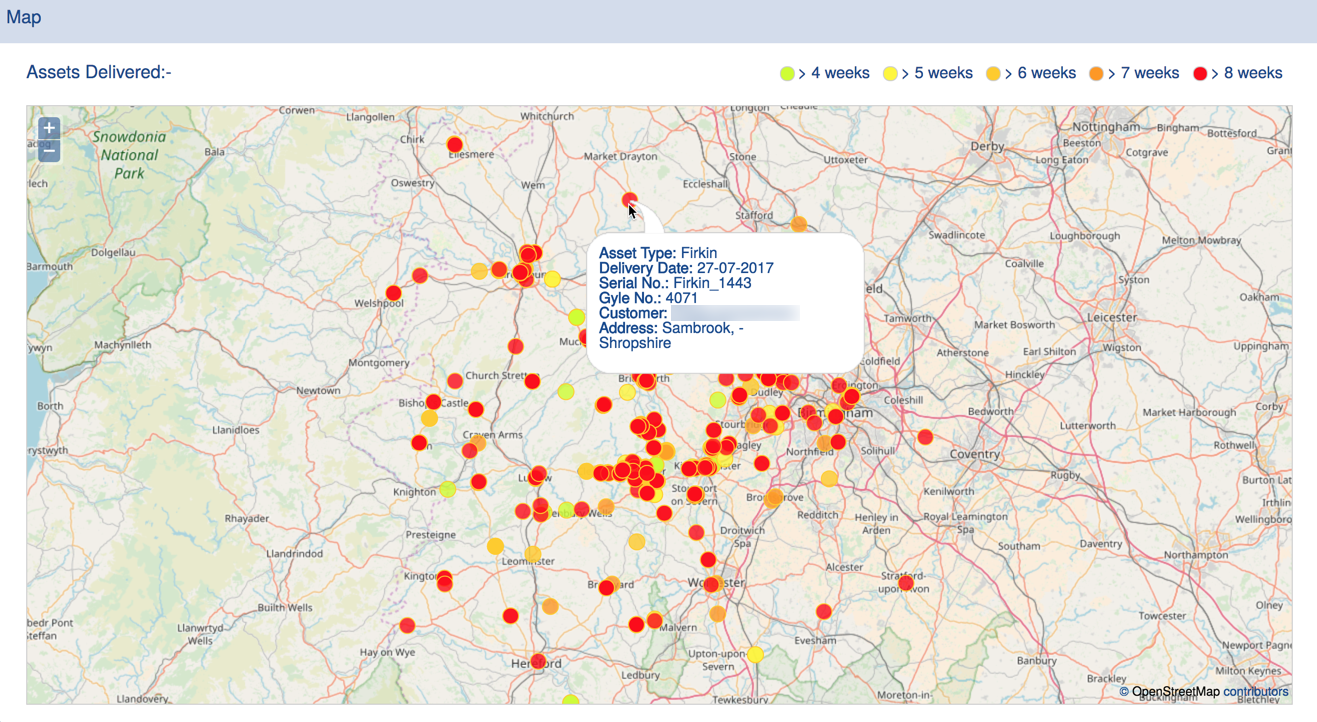
Task: Click the '> 4 weeks' legend text
Action: 834,73
